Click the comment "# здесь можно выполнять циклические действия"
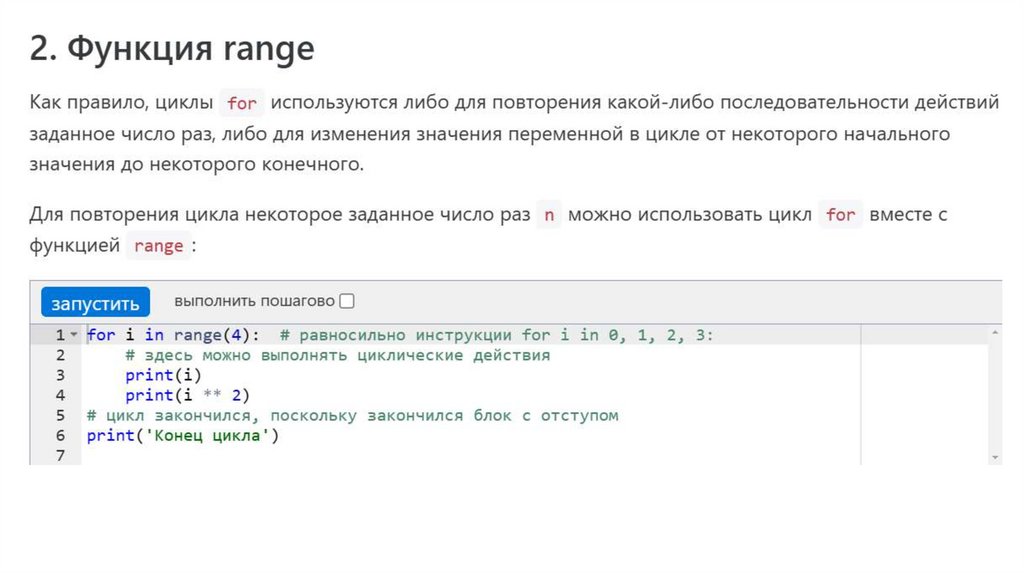This screenshot has width=1024, height=574. pos(338,355)
